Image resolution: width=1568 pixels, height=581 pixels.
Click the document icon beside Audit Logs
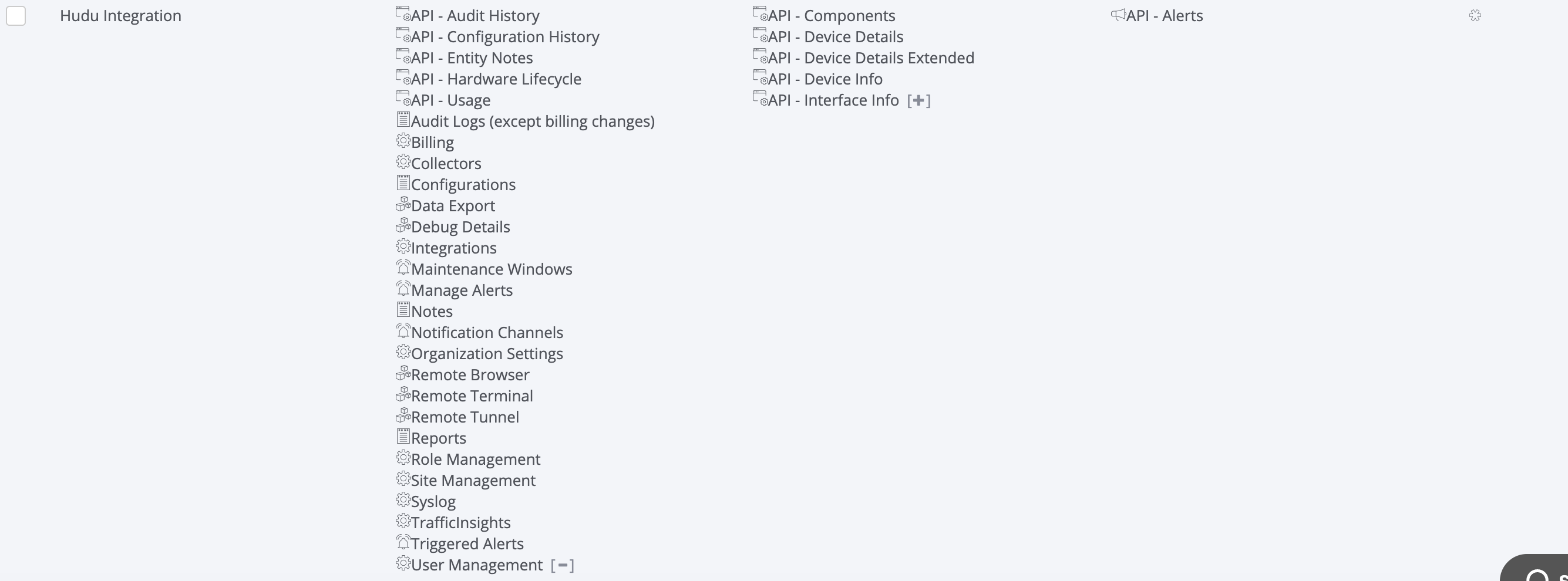(x=403, y=119)
